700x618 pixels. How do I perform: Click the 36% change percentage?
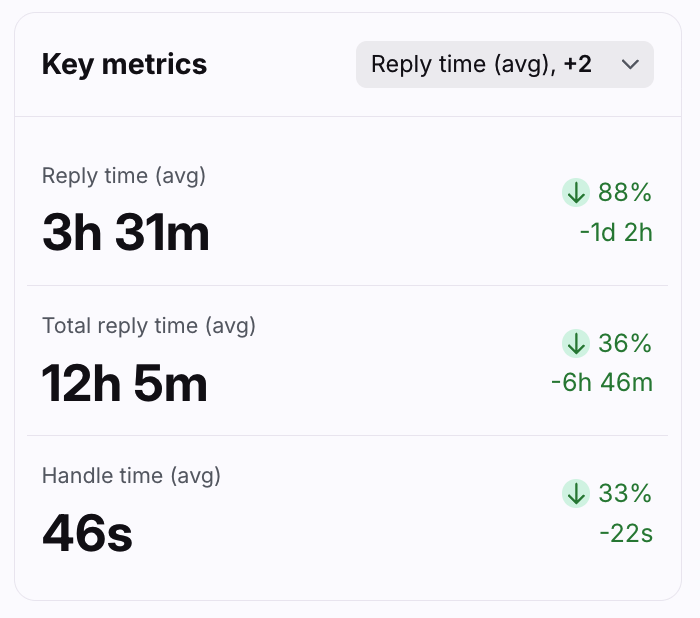point(625,344)
